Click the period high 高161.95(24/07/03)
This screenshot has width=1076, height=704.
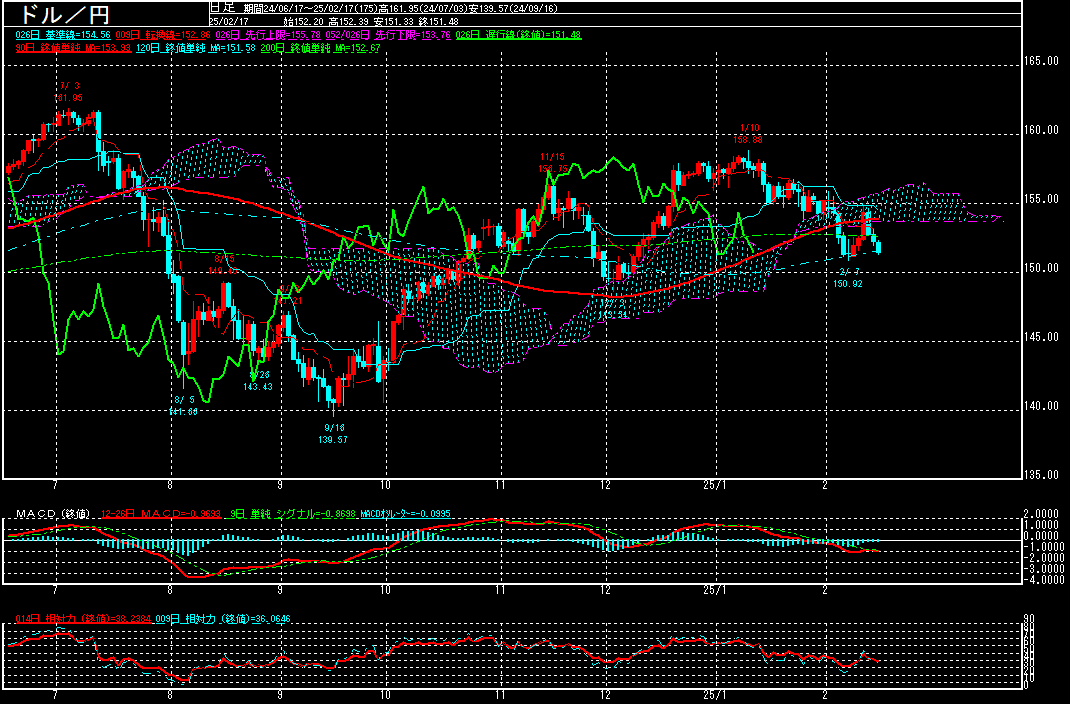coord(423,8)
